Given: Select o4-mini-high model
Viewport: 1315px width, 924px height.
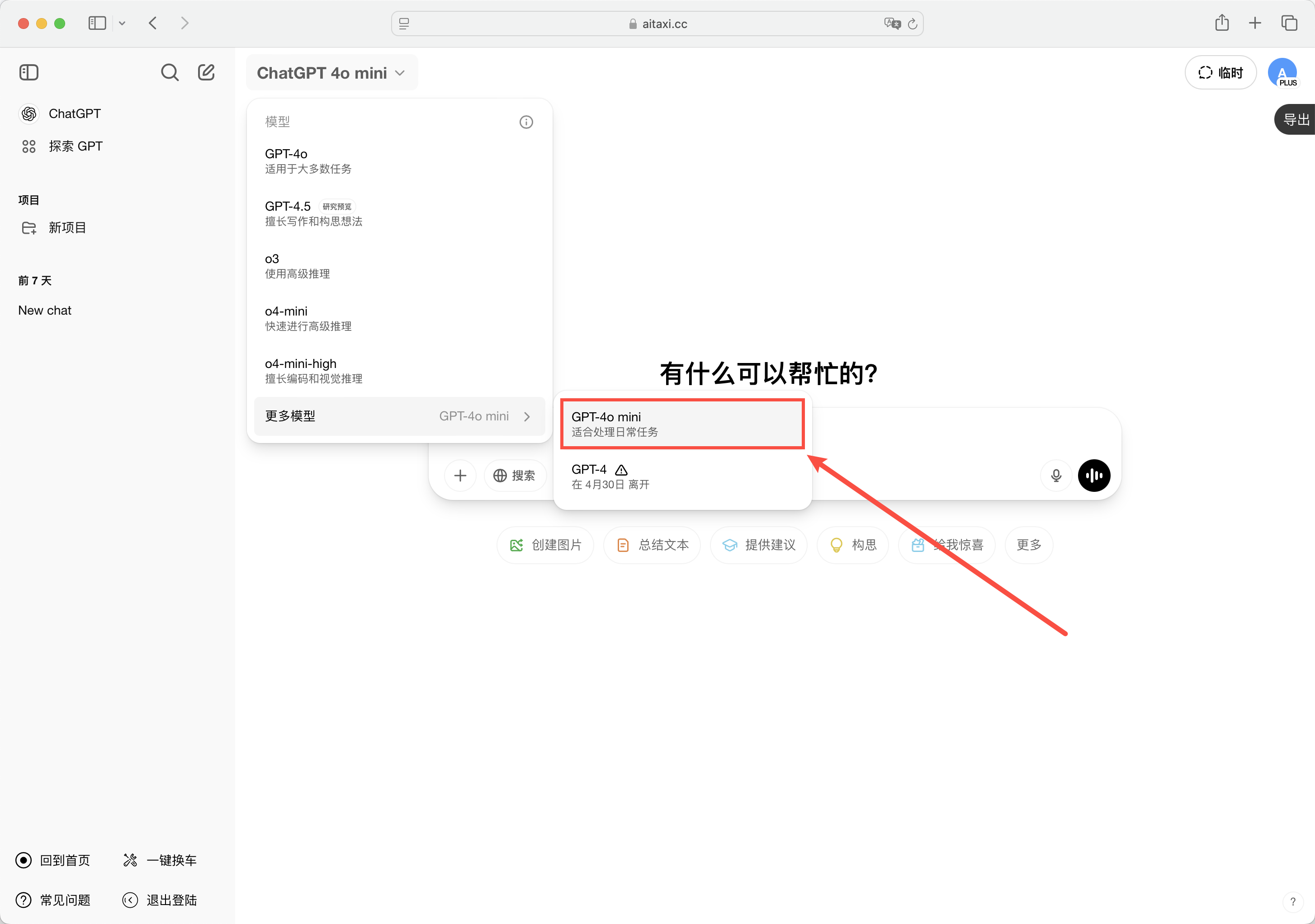Looking at the screenshot, I should point(399,371).
